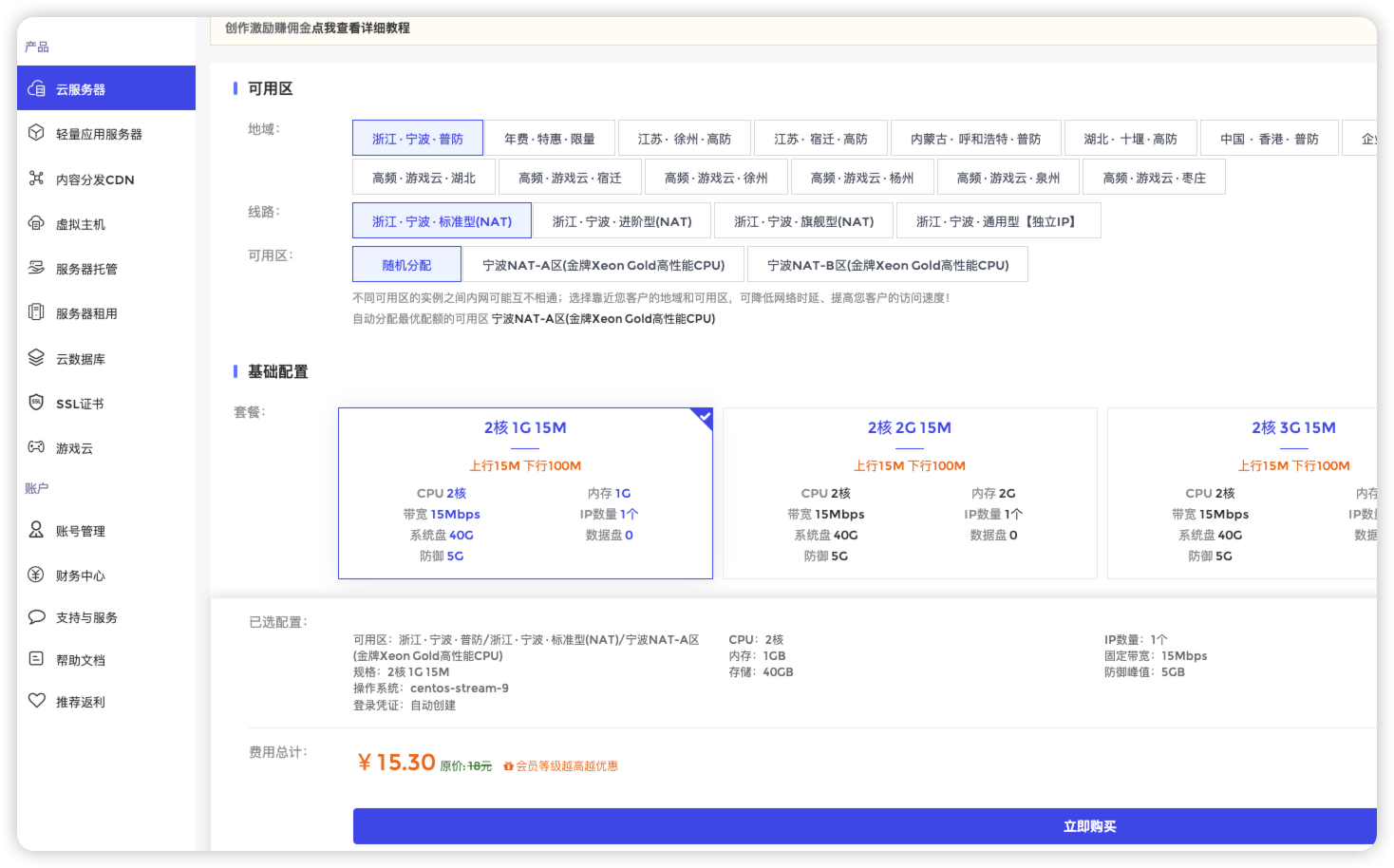The width and height of the screenshot is (1394, 868).
Task: Select 内蒙古·呼和浩特·普防 region
Action: 976,139
